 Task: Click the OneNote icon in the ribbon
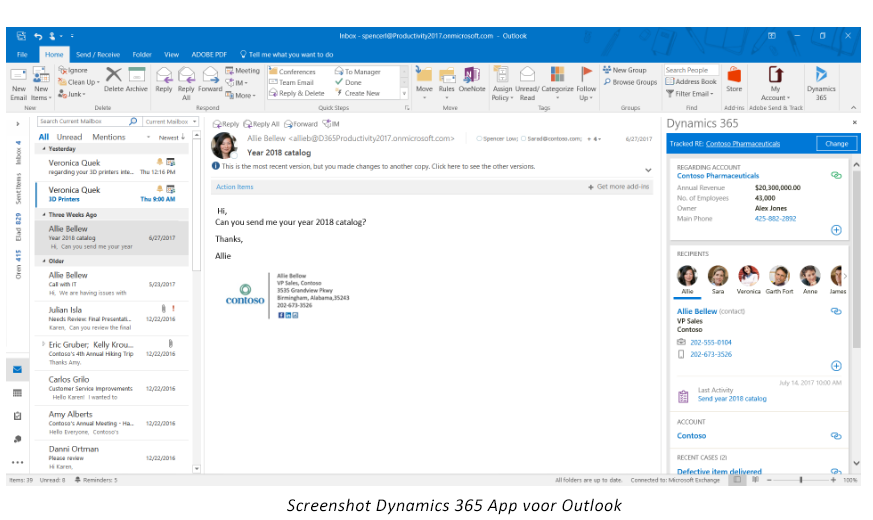pos(472,81)
